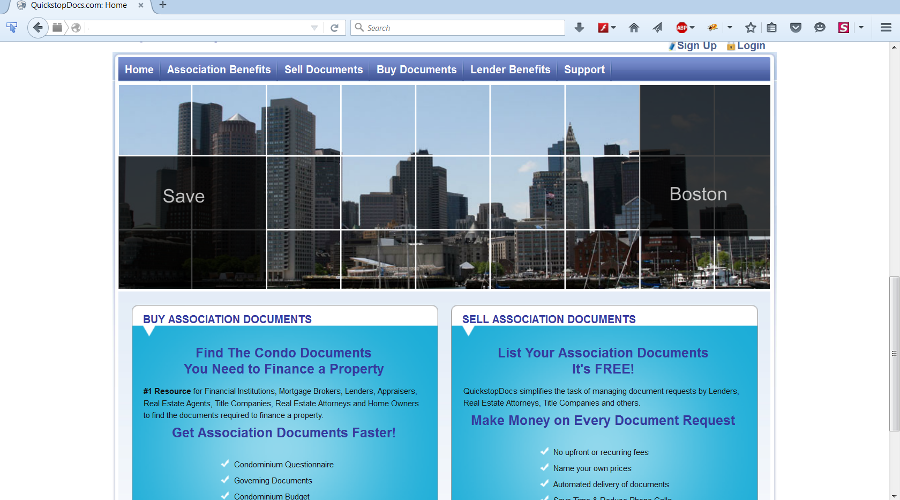Click the 'Save' banner caption

(x=184, y=196)
